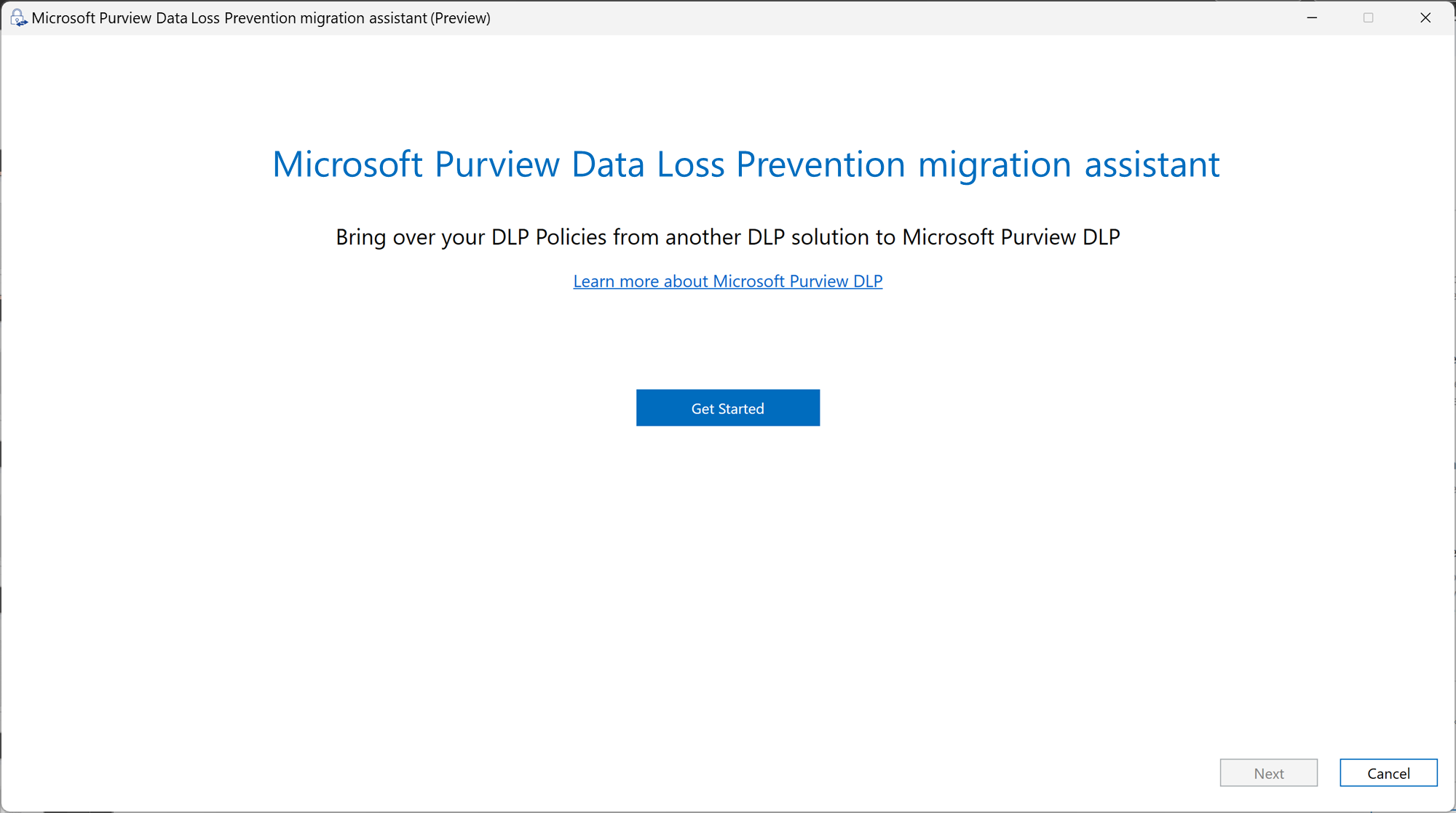This screenshot has width=1456, height=813.
Task: Click the words 'Learn more' in the hyperlink
Action: (614, 281)
